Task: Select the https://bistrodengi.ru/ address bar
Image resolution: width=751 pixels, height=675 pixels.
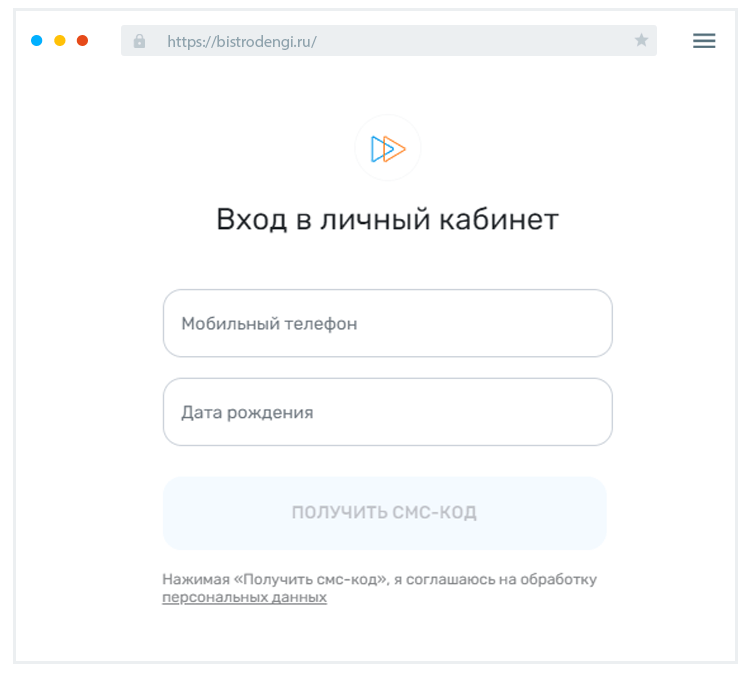Action: pyautogui.click(x=388, y=41)
